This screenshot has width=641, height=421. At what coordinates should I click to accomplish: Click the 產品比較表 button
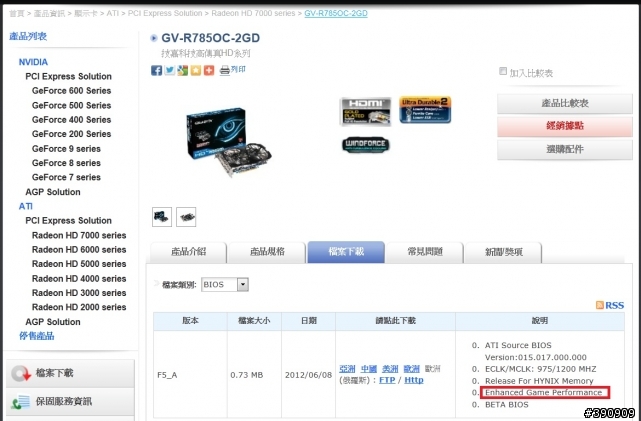(565, 103)
